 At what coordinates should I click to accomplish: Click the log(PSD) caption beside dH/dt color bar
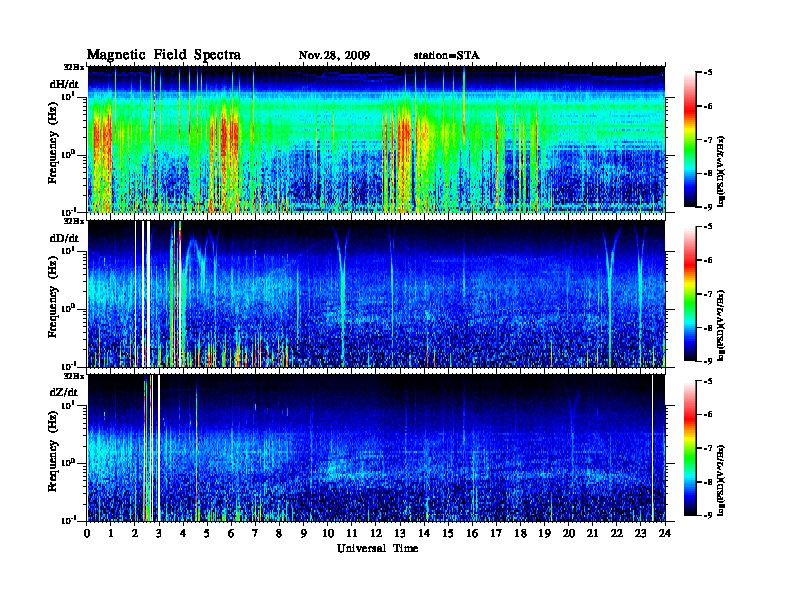tap(722, 171)
